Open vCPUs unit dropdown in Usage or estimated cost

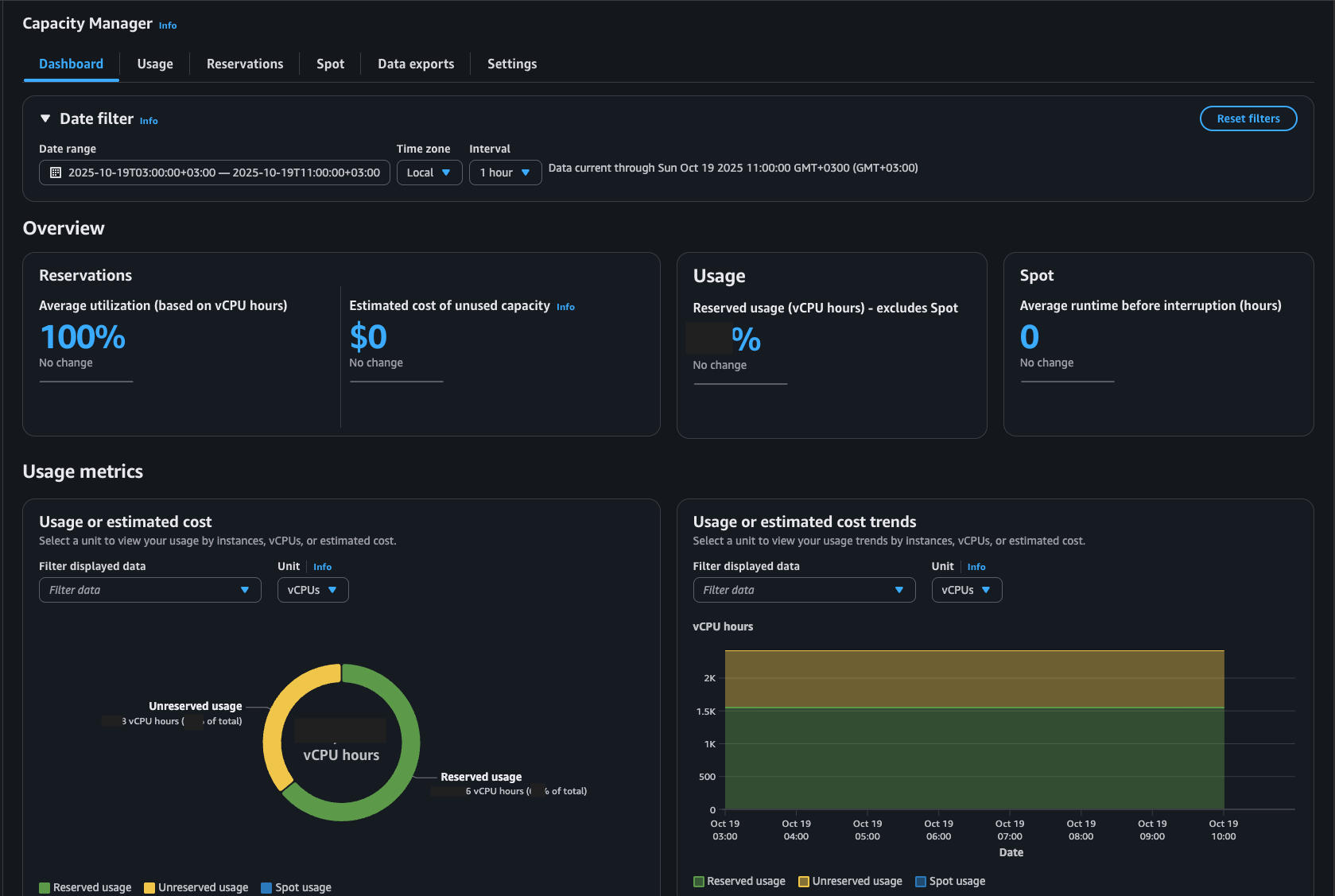point(312,590)
